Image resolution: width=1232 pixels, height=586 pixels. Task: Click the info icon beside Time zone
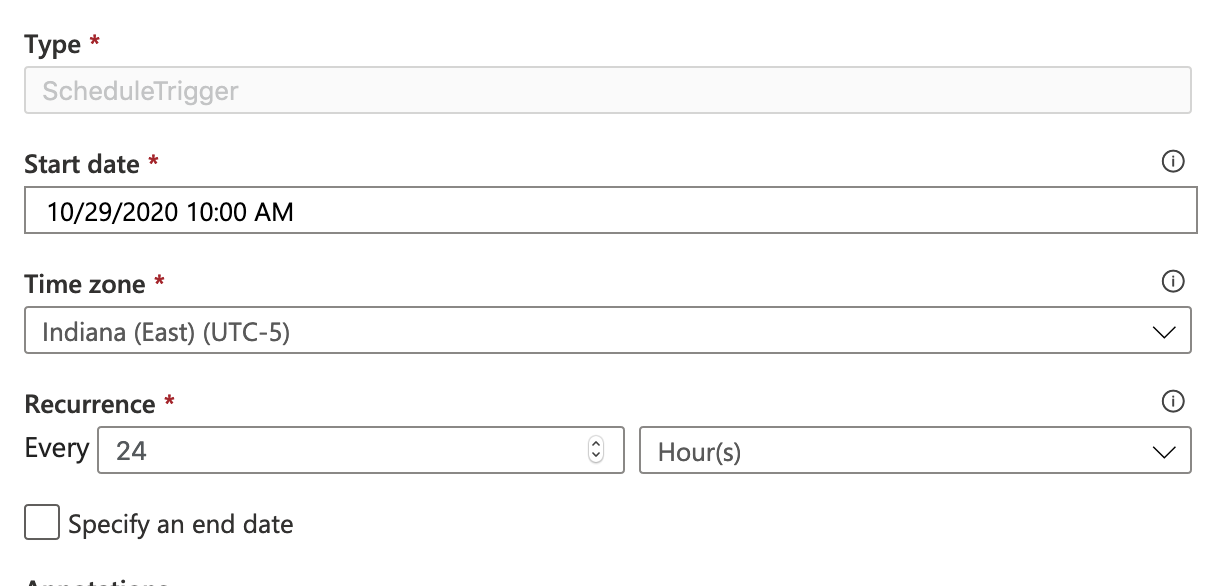[1175, 282]
